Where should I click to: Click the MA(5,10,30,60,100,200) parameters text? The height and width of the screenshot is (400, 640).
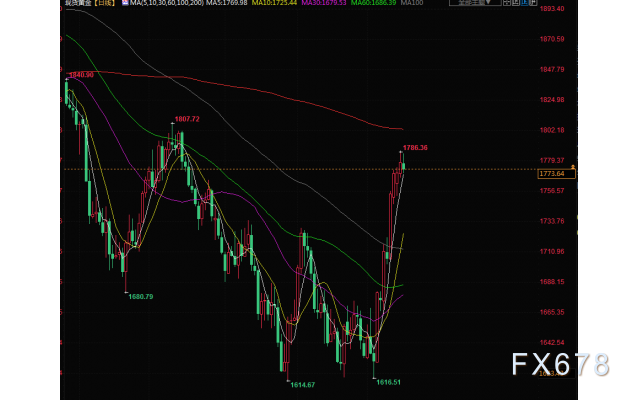click(x=167, y=2)
